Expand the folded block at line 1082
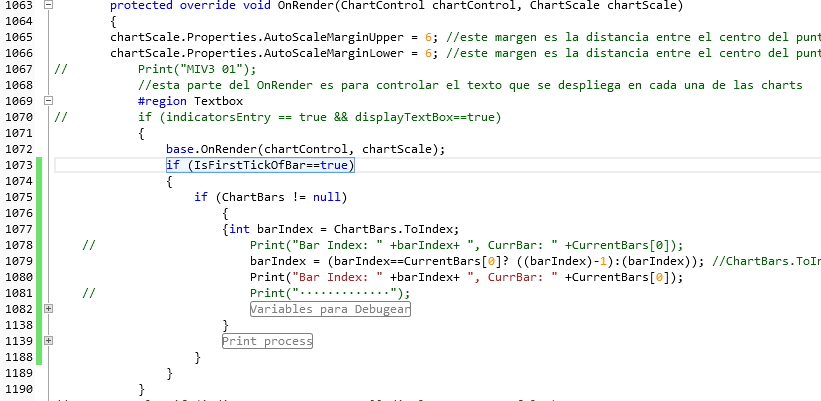Viewport: 821px width, 401px height. pyautogui.click(x=48, y=309)
